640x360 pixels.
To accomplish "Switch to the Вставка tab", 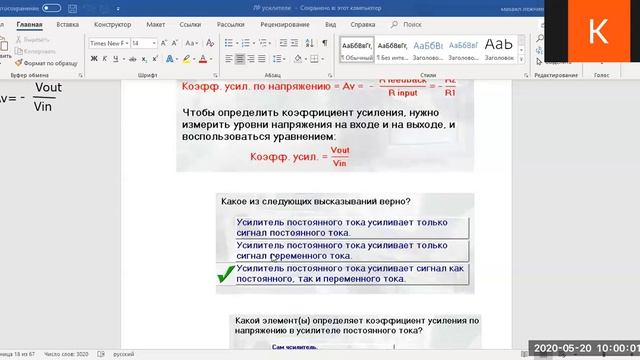I will [x=68, y=24].
